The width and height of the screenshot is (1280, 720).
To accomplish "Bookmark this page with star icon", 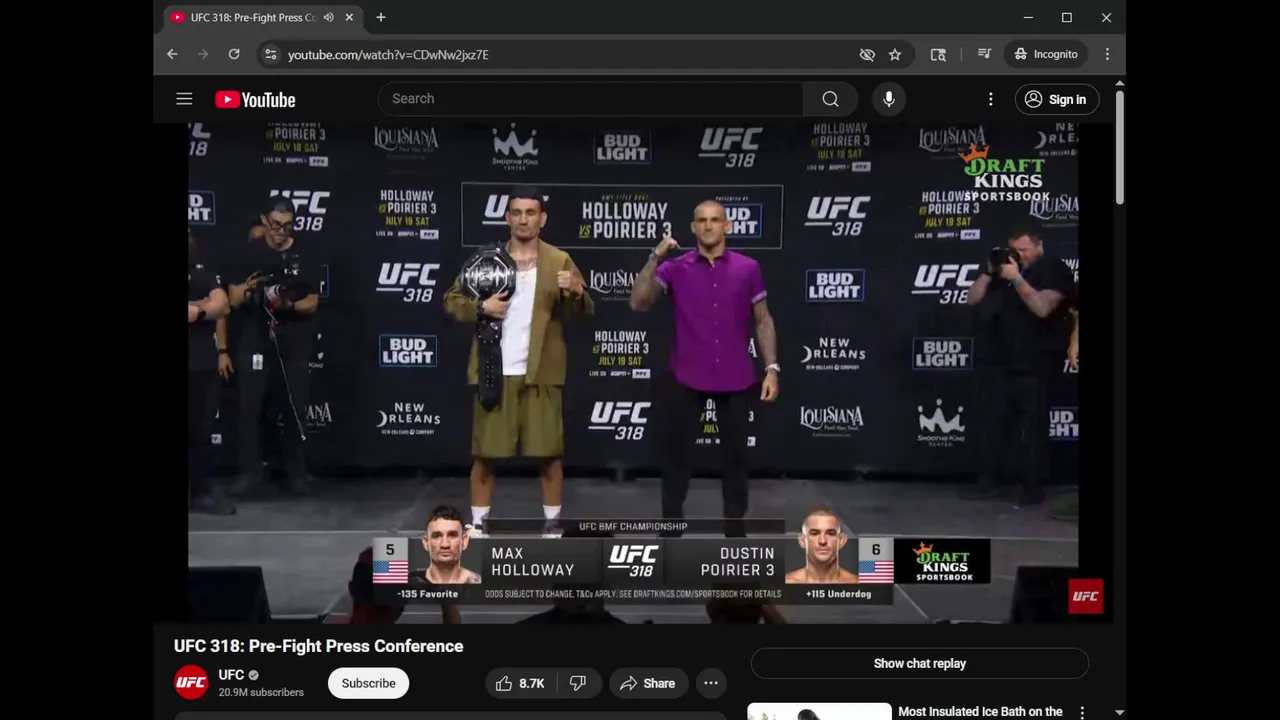I will click(x=895, y=54).
